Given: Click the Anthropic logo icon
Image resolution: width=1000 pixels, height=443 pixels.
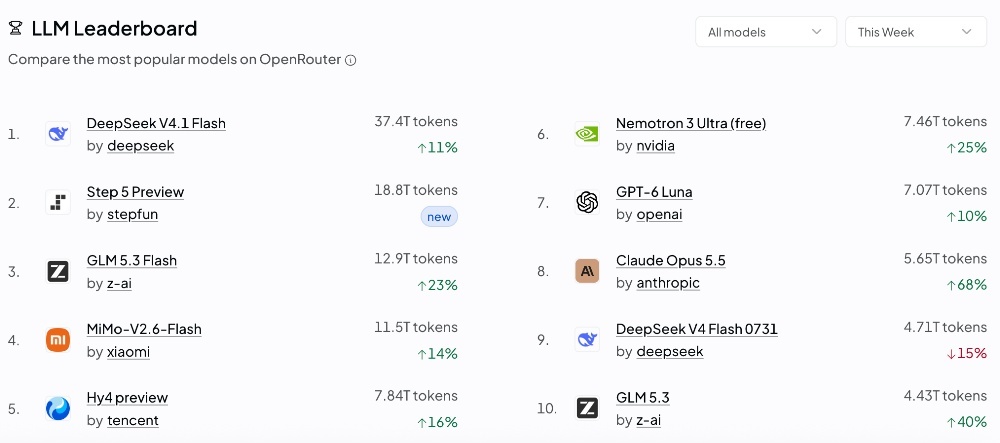Looking at the screenshot, I should [587, 272].
